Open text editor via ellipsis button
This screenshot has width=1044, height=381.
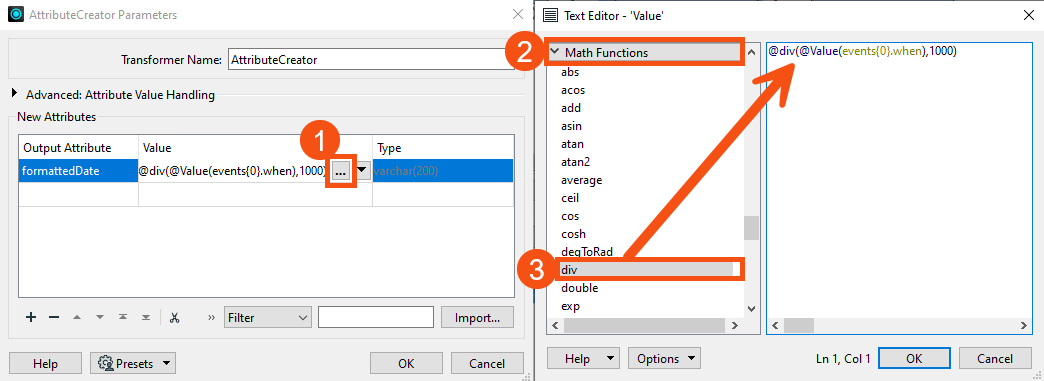(341, 171)
